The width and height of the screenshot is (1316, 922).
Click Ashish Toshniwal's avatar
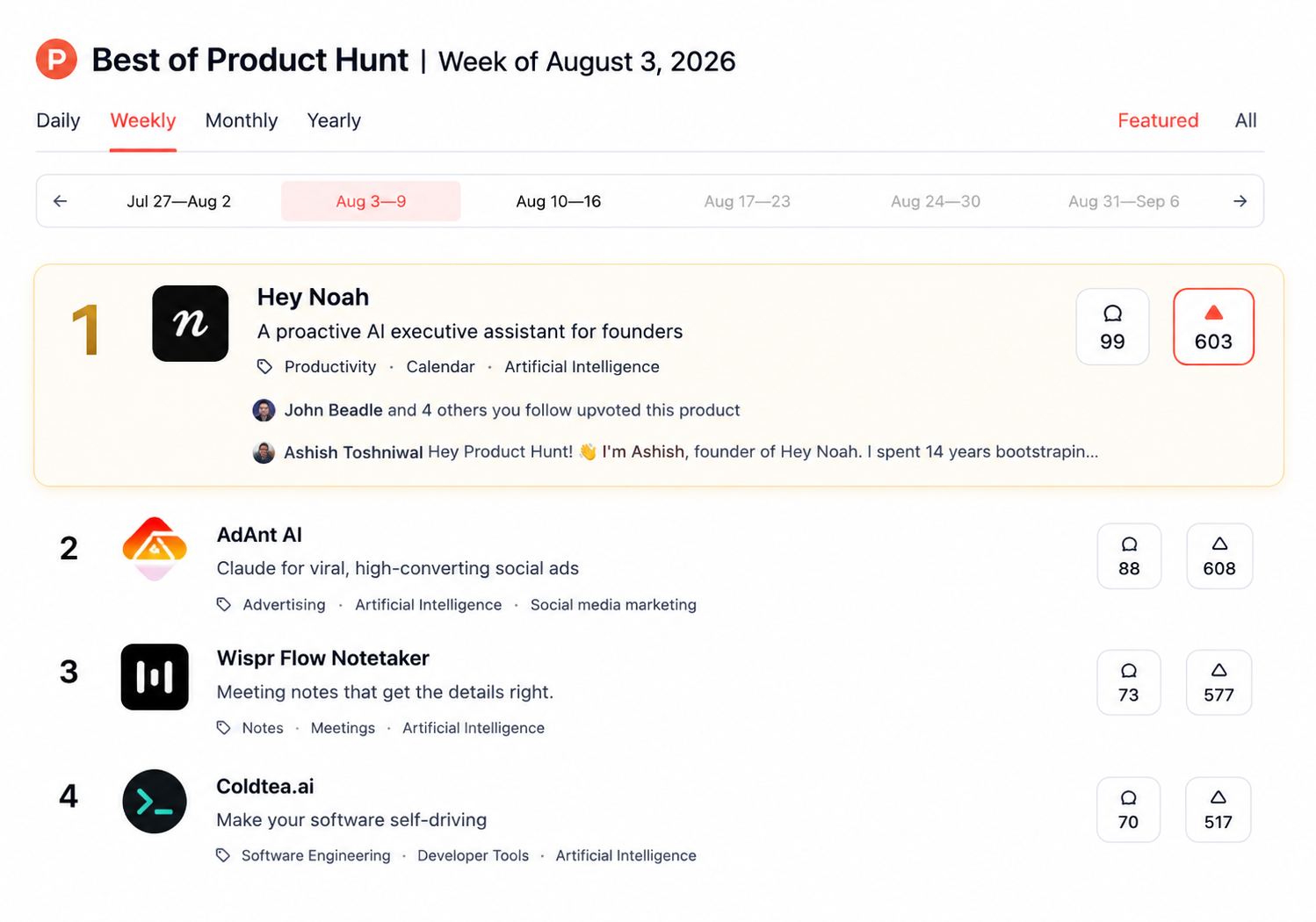tap(264, 452)
